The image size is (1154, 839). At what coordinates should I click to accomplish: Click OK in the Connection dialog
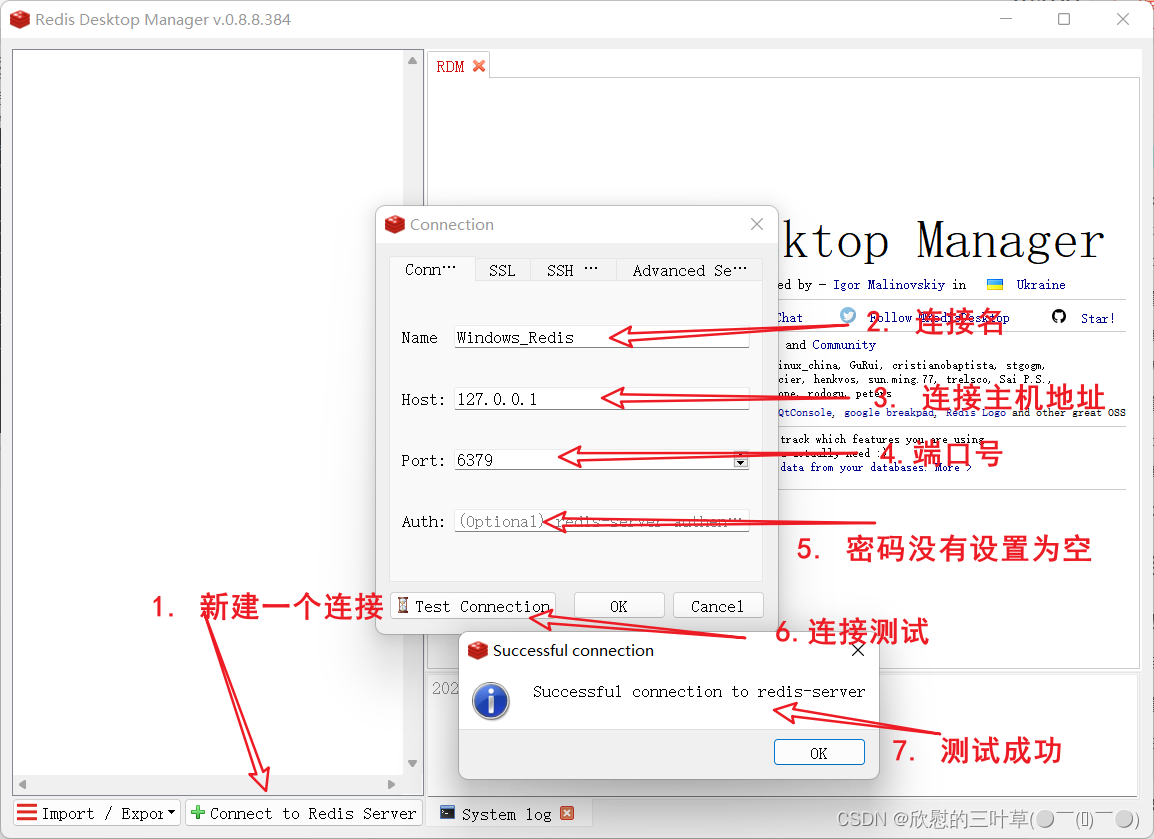pos(619,606)
